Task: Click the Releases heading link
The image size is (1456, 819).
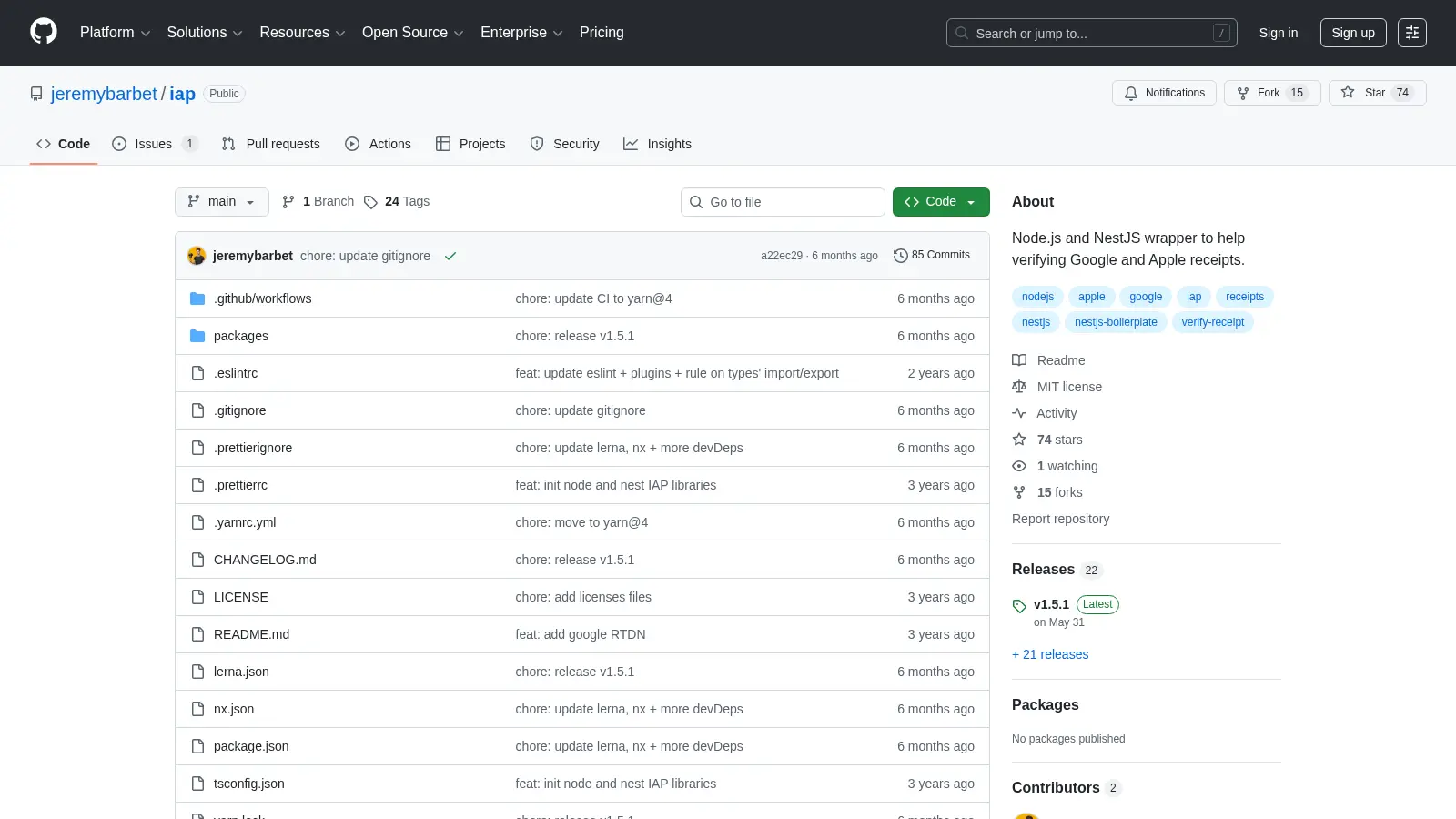Action: (1043, 570)
